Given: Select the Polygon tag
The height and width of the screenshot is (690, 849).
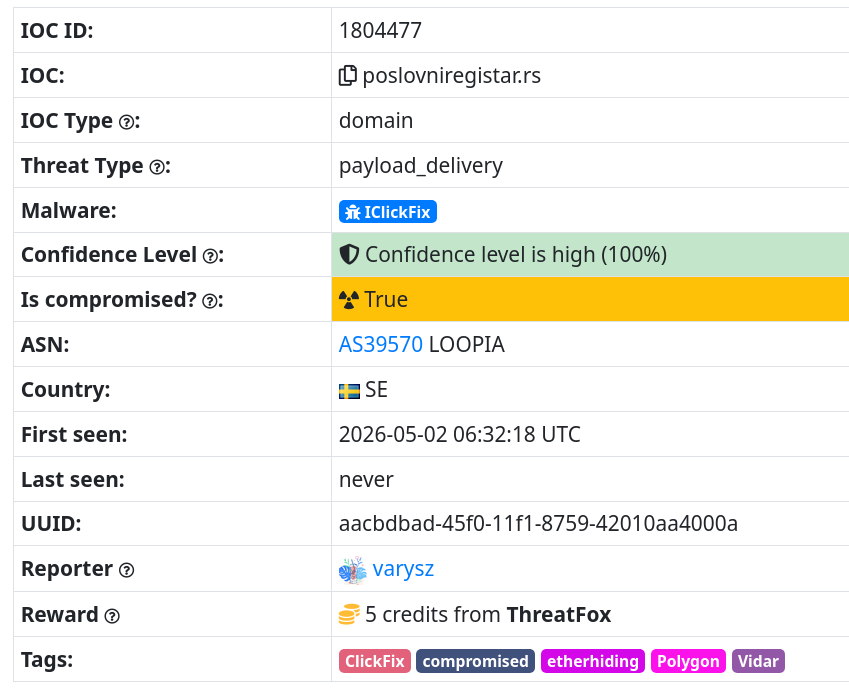Looking at the screenshot, I should [688, 661].
